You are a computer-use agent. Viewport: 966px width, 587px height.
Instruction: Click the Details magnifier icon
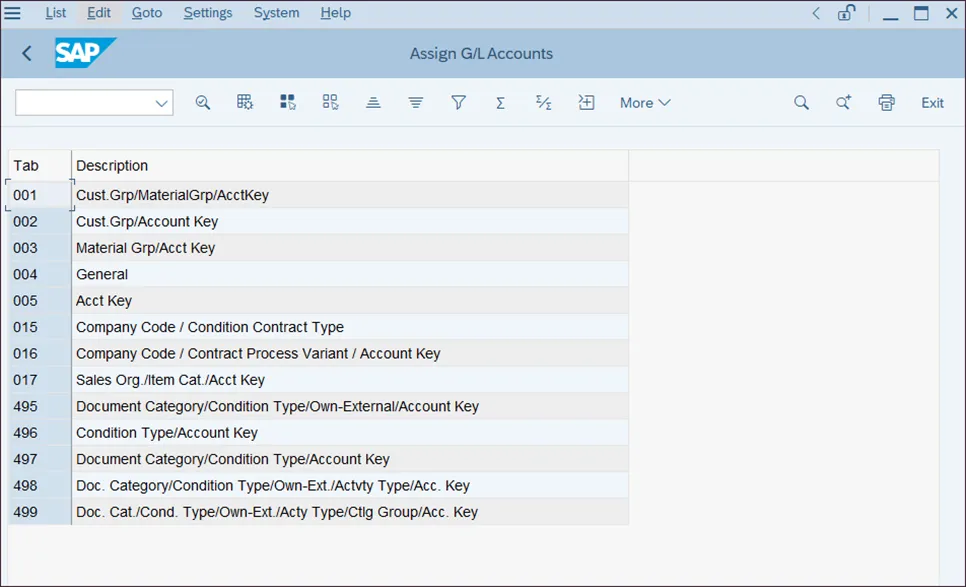(x=203, y=103)
